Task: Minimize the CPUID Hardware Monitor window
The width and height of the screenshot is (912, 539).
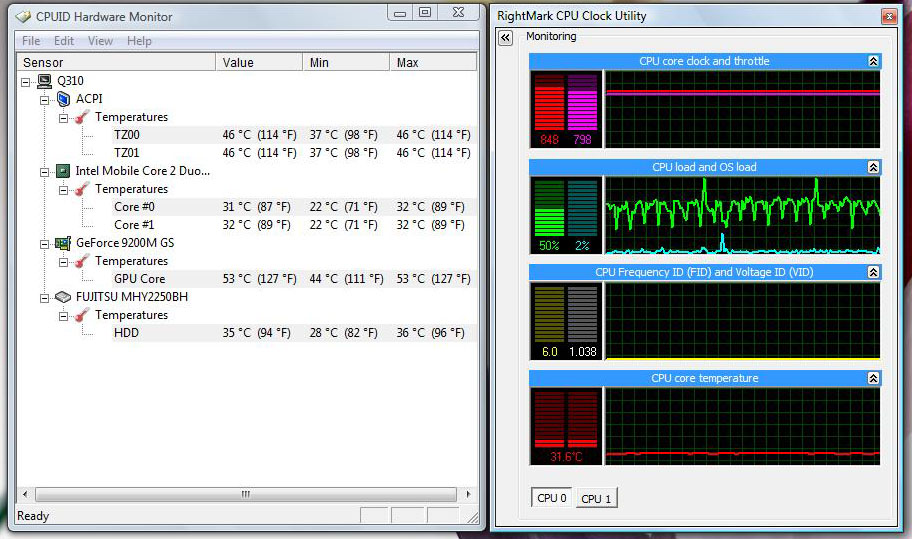Action: (400, 13)
